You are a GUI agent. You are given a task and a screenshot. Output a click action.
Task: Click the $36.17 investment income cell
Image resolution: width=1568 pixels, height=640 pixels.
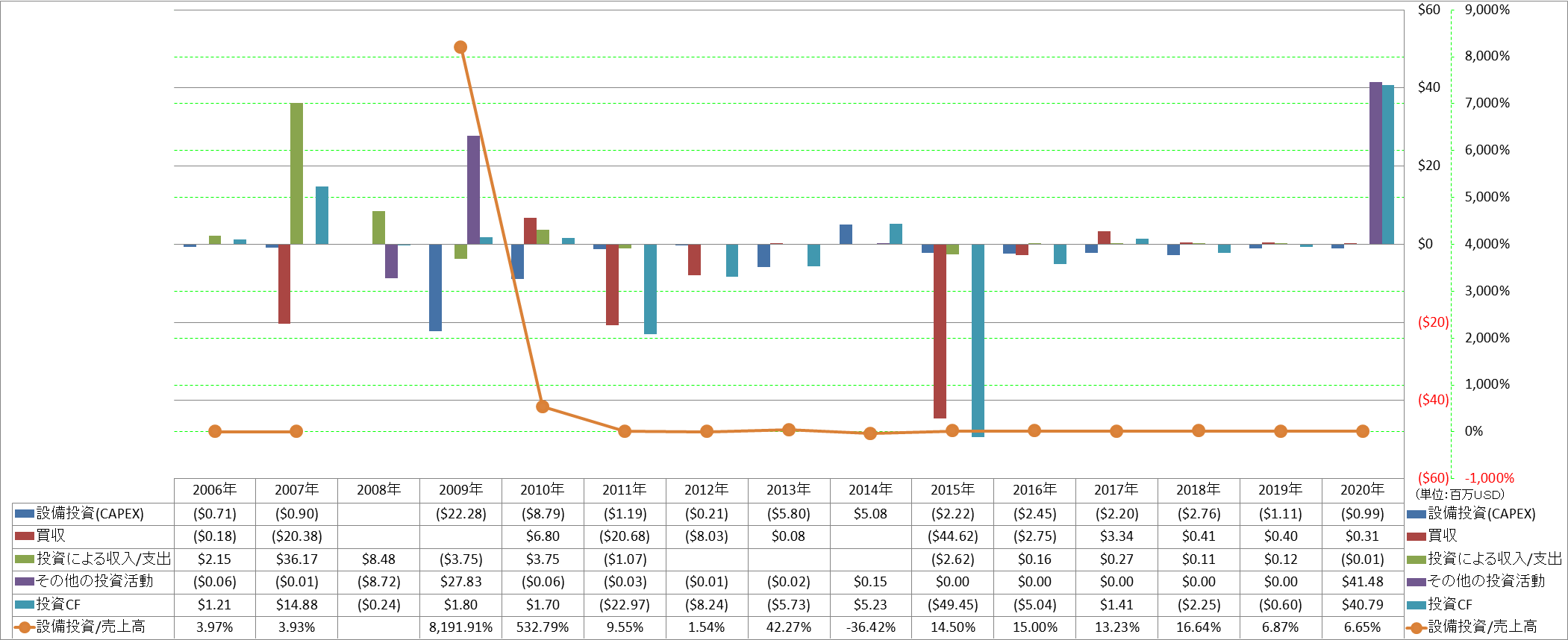(x=296, y=559)
